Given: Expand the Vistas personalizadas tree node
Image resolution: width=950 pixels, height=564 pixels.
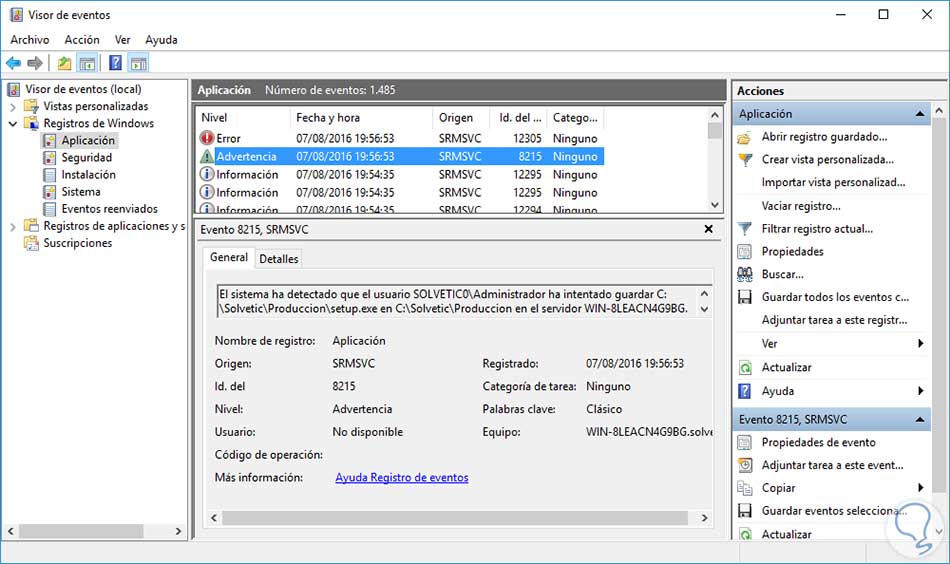Looking at the screenshot, I should click(x=13, y=107).
